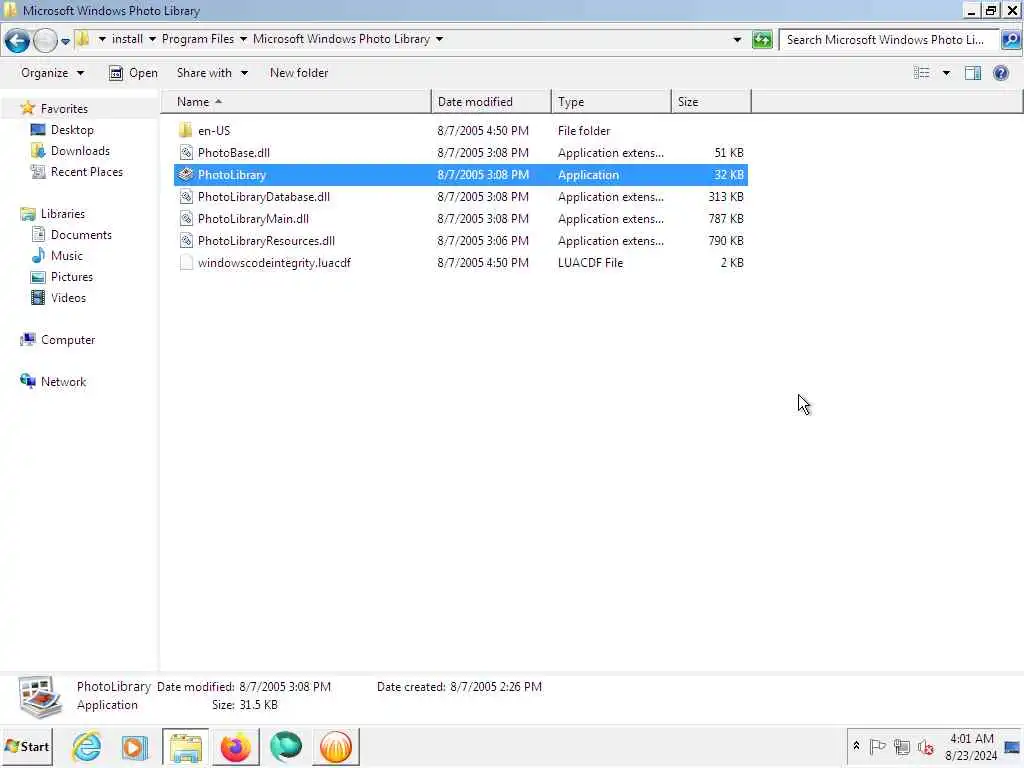
Task: Sort by Type column header
Action: 611,102
